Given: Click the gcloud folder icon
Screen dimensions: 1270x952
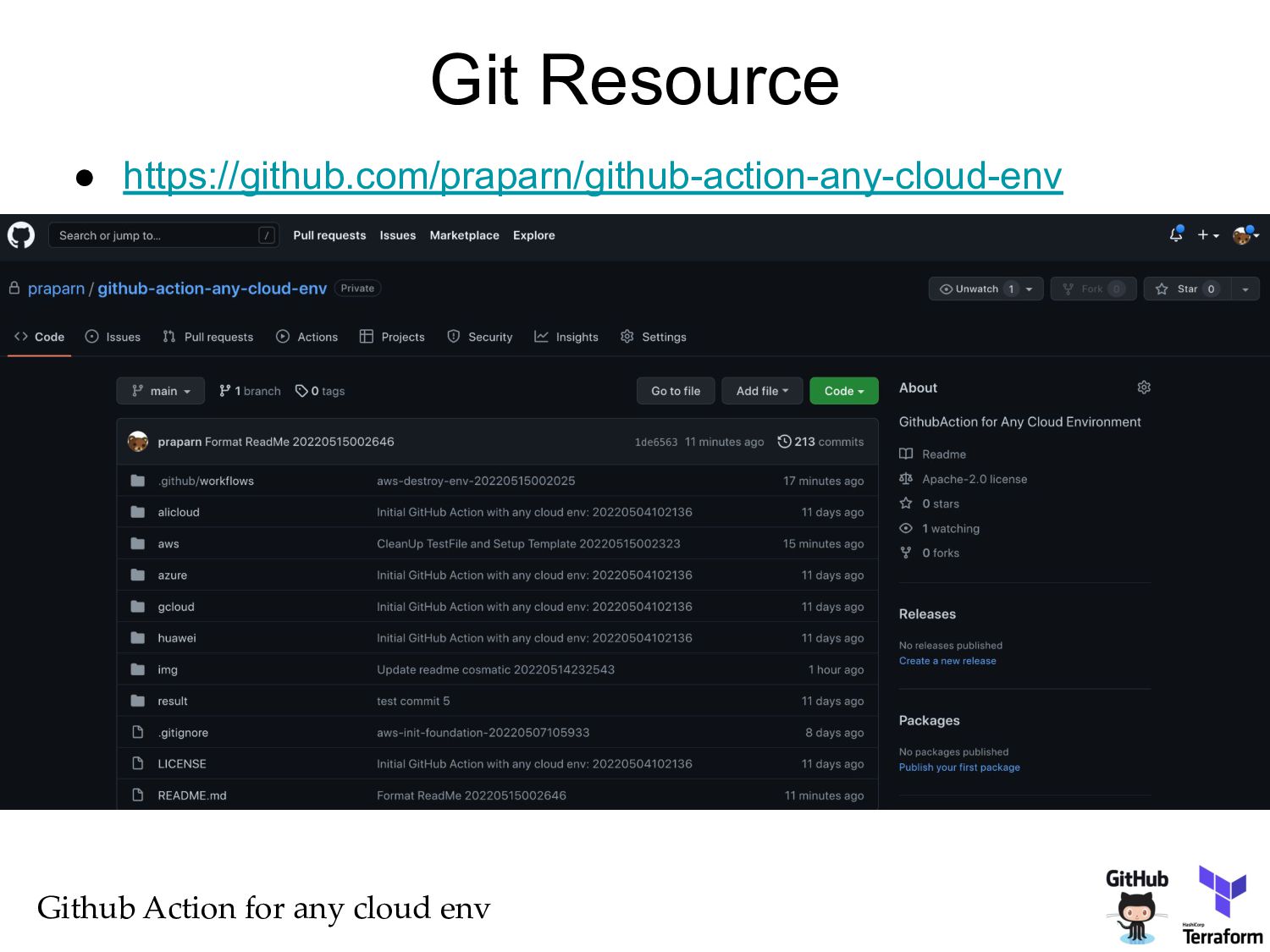Looking at the screenshot, I should coord(138,607).
